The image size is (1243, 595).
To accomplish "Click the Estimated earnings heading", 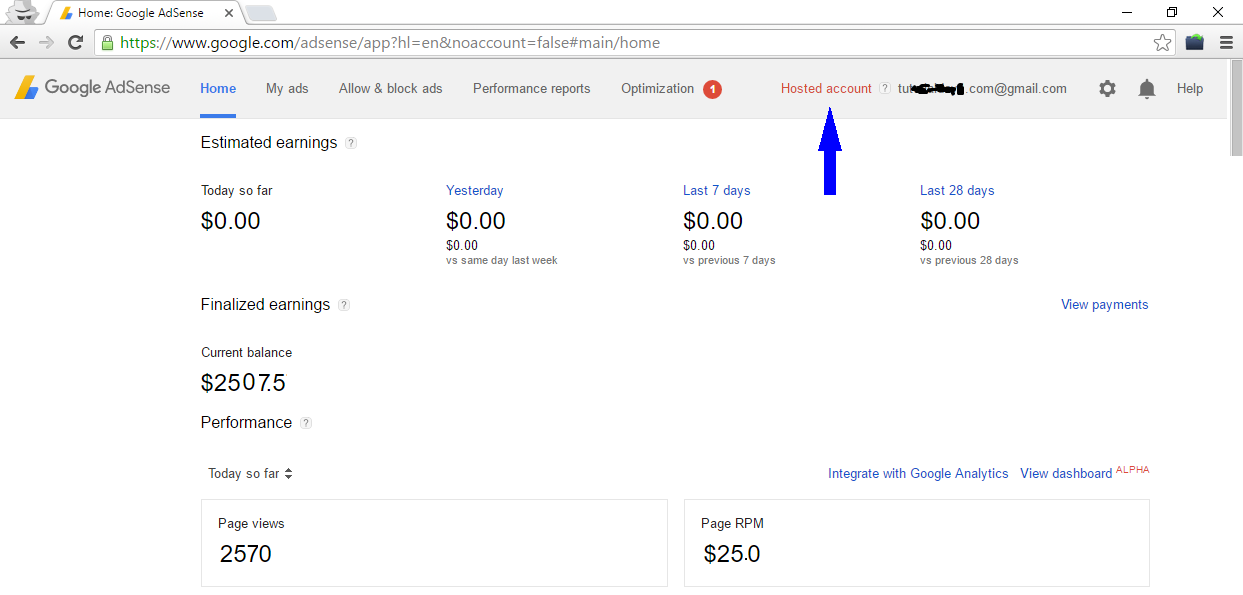I will [269, 143].
